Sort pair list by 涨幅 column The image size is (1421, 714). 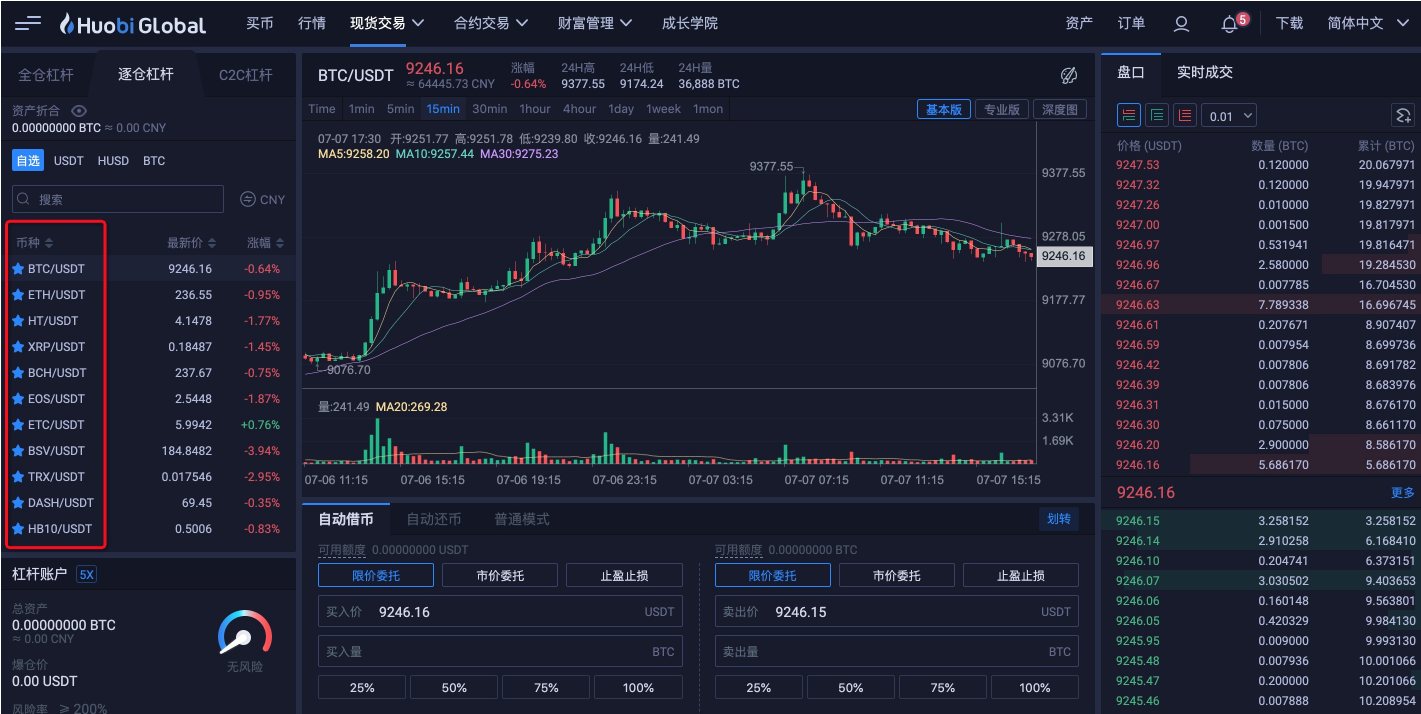[x=265, y=243]
